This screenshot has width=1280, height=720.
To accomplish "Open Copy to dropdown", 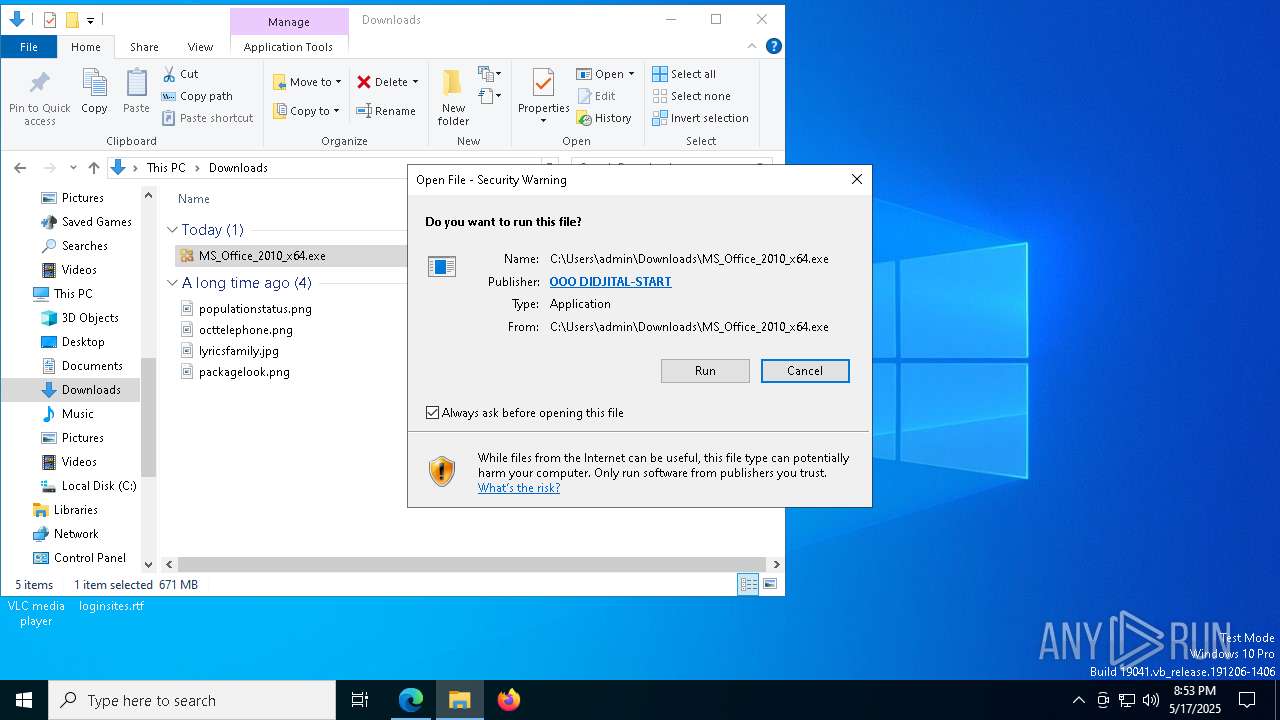I will [x=306, y=111].
